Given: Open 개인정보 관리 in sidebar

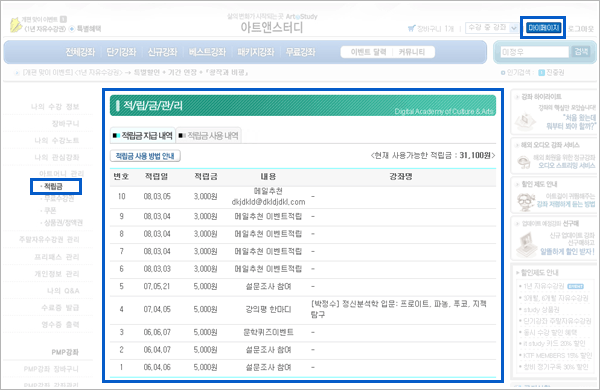Looking at the screenshot, I should (x=57, y=274).
